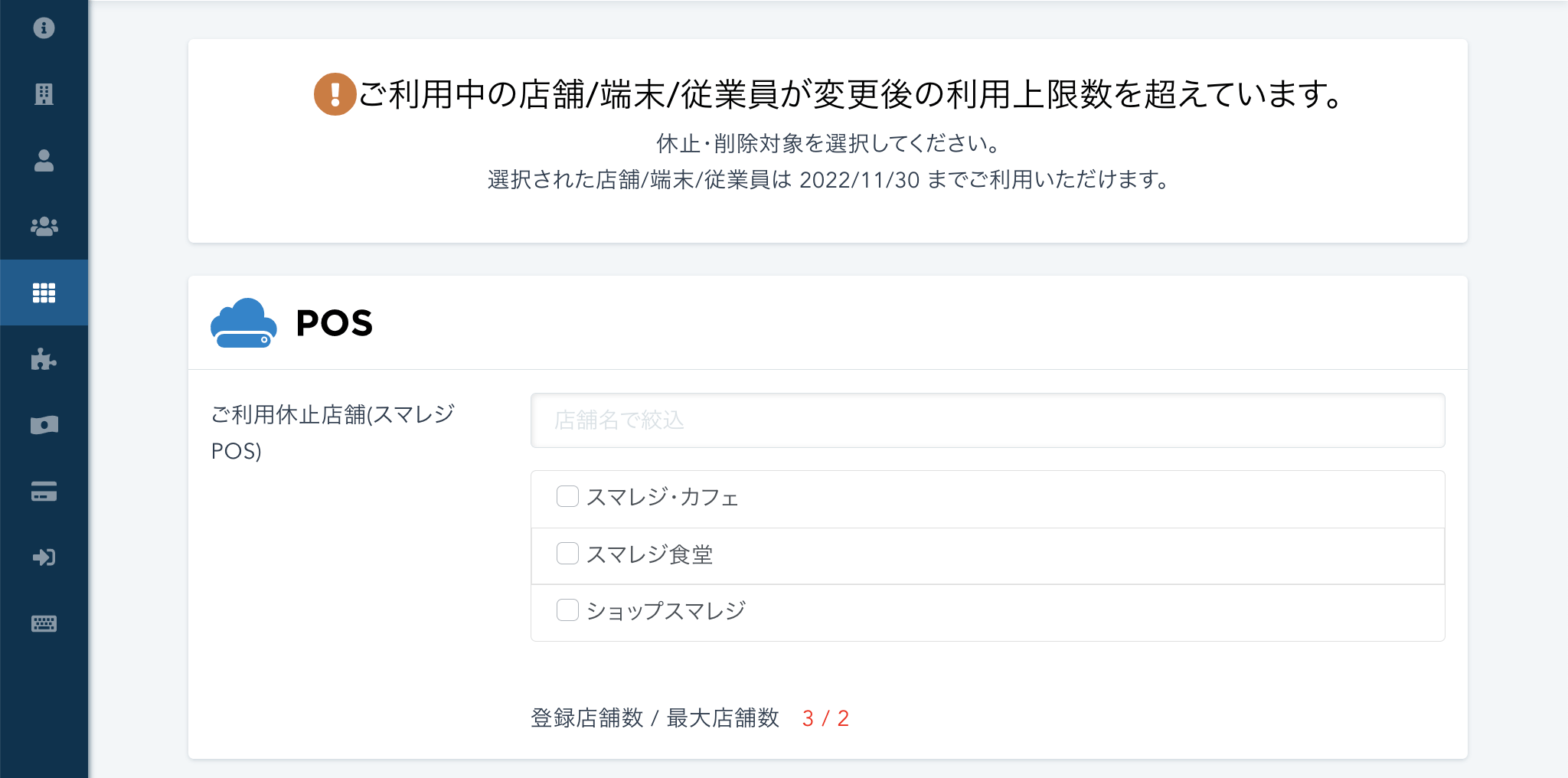The image size is (1568, 778).
Task: Open the grid apps sidebar icon
Action: [44, 293]
